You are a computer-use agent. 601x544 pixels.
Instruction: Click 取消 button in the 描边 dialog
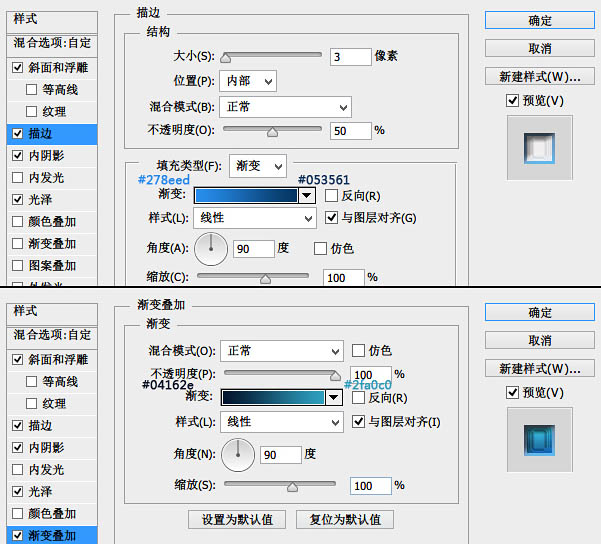coord(540,48)
